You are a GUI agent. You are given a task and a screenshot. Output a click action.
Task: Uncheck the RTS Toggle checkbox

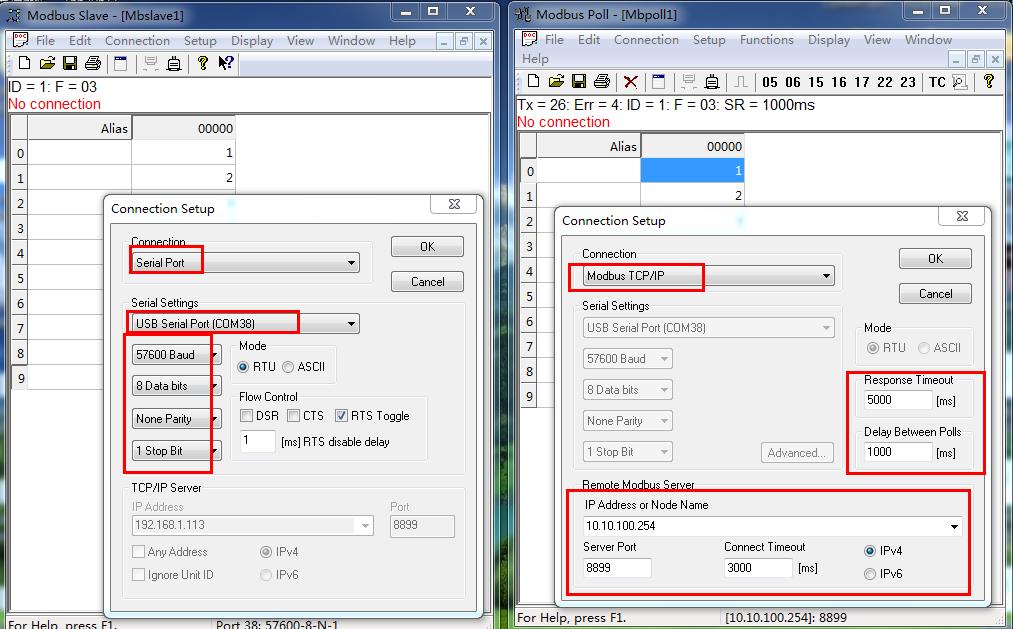coord(342,416)
